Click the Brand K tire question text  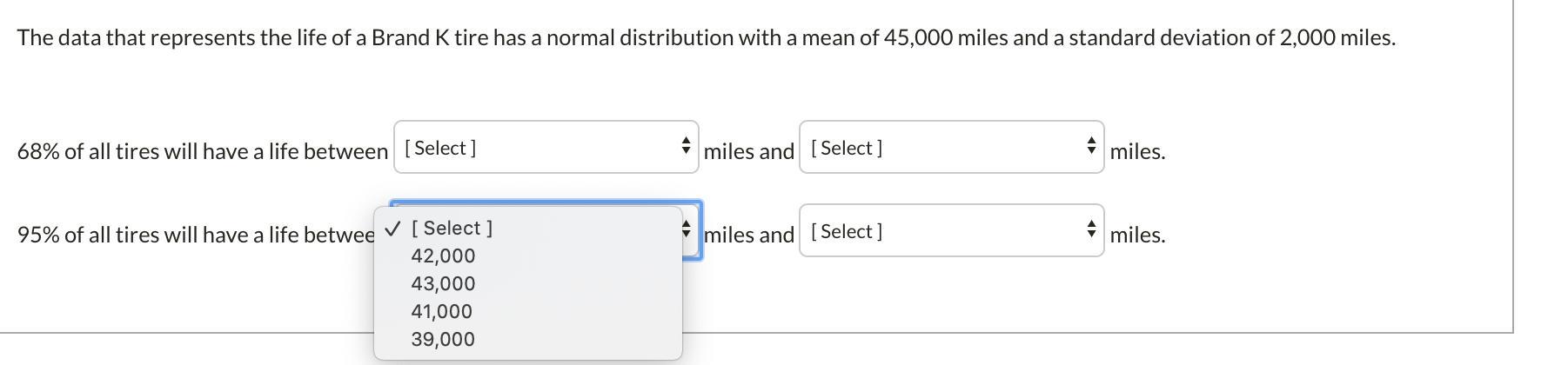coord(706,38)
